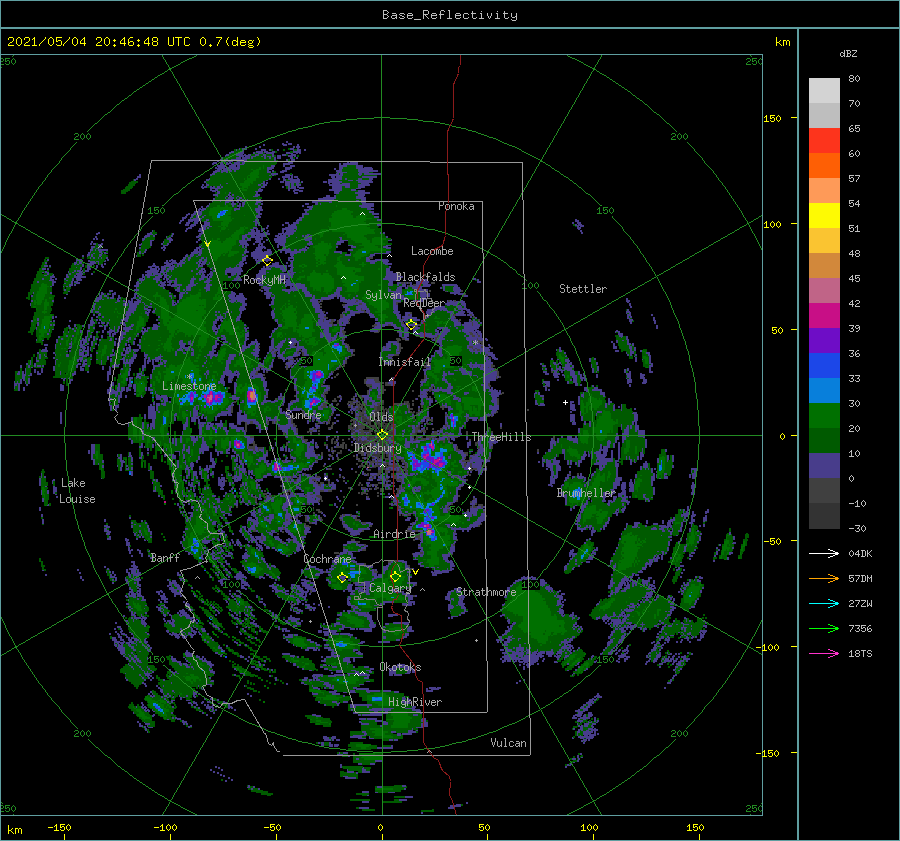Pick the yellow swatch between 54 and 51 dBZ
Screen dimensions: 900x841
coord(824,216)
